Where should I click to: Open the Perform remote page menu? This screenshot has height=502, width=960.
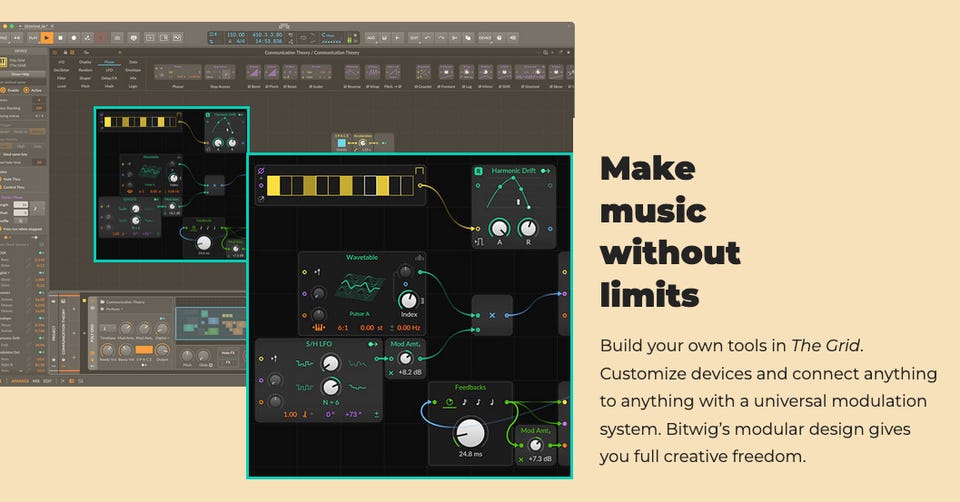pyautogui.click(x=114, y=309)
